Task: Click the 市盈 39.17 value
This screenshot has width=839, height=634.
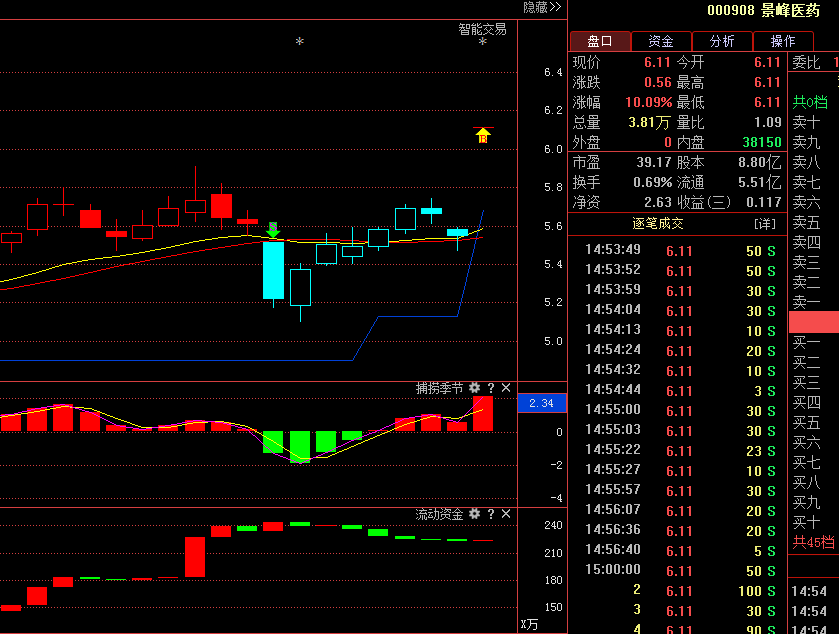Action: (654, 162)
